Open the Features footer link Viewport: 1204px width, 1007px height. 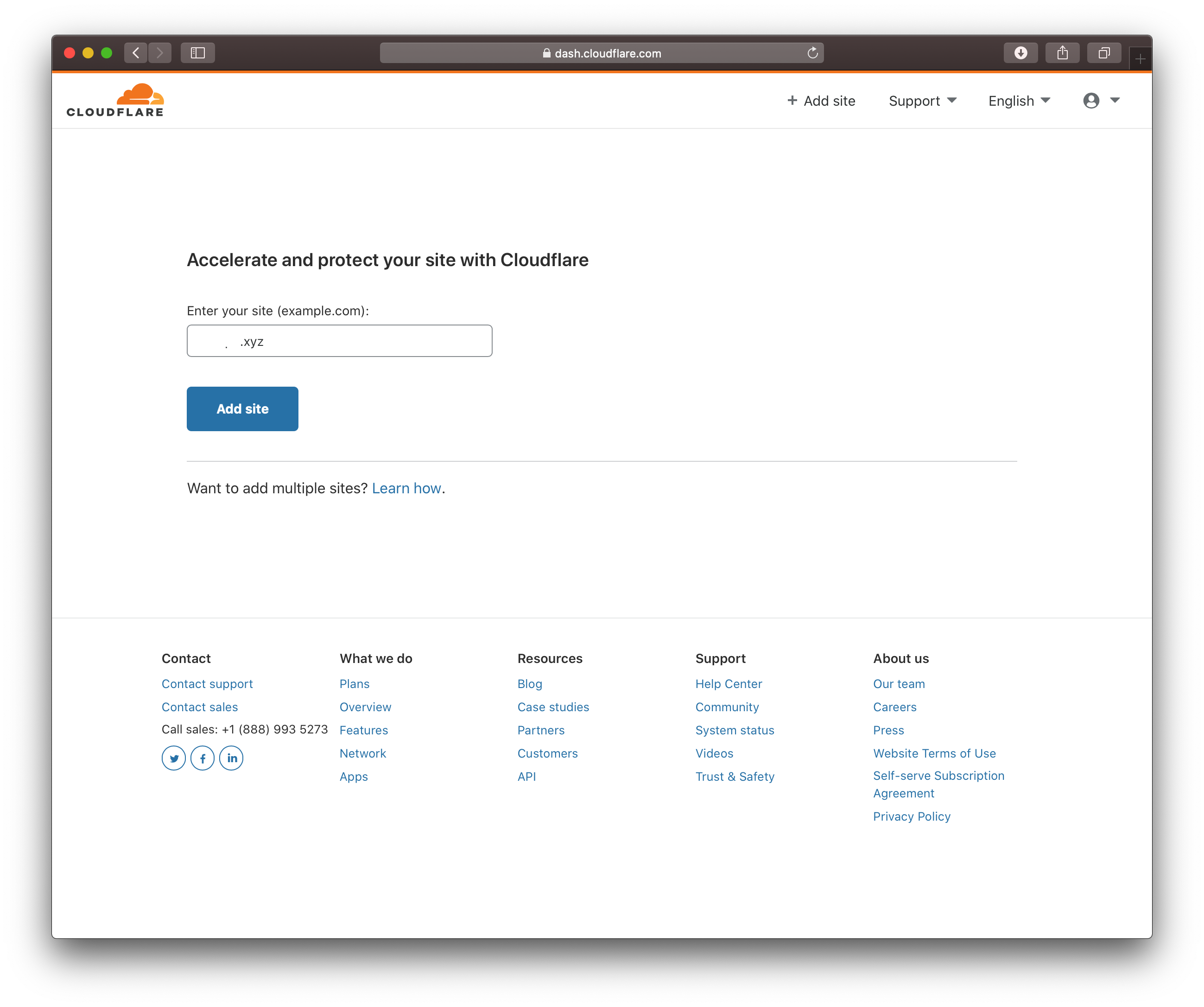[x=363, y=730]
